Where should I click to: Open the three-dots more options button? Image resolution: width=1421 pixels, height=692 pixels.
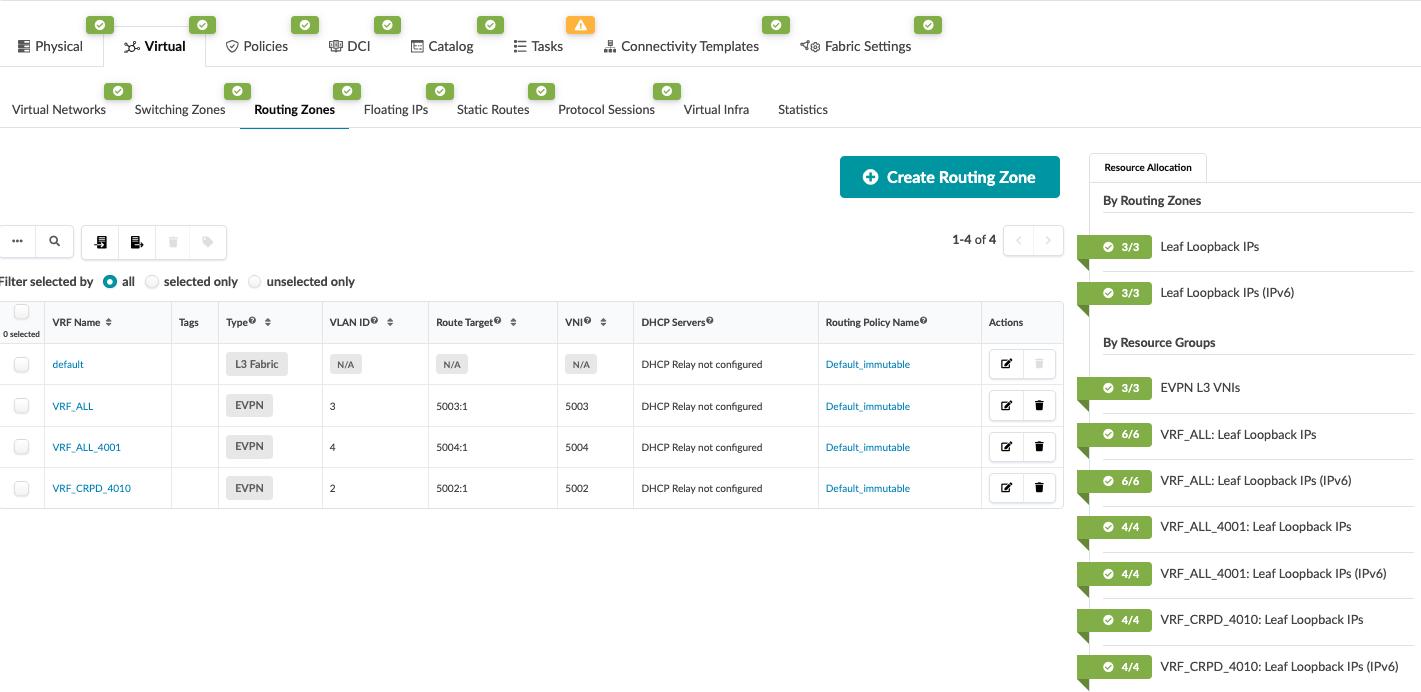click(17, 242)
